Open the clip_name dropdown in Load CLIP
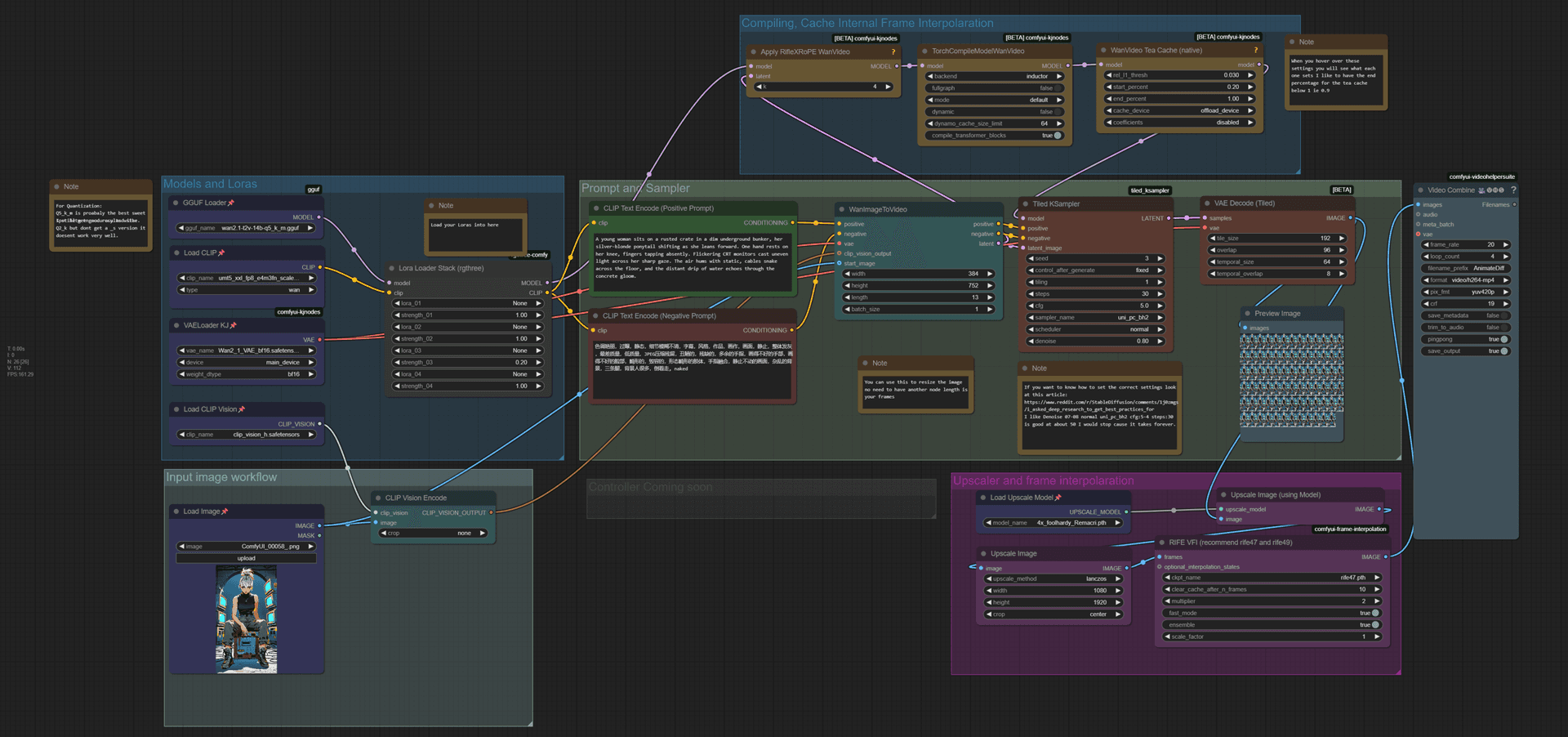The height and width of the screenshot is (737, 1568). pos(247,278)
